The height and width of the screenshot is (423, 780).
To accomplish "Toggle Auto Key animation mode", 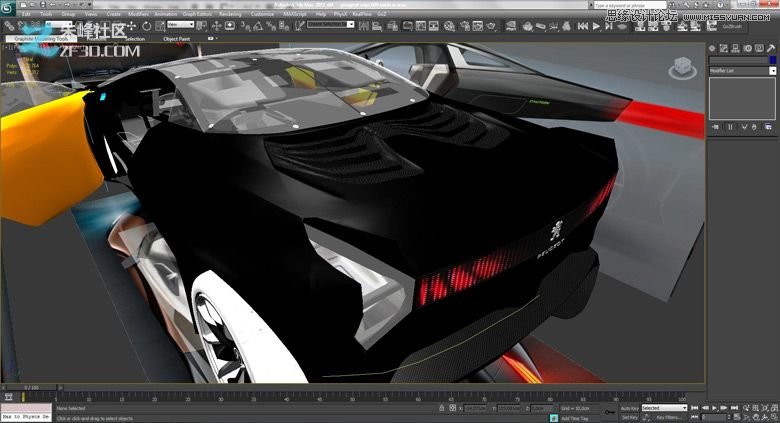I will point(629,408).
